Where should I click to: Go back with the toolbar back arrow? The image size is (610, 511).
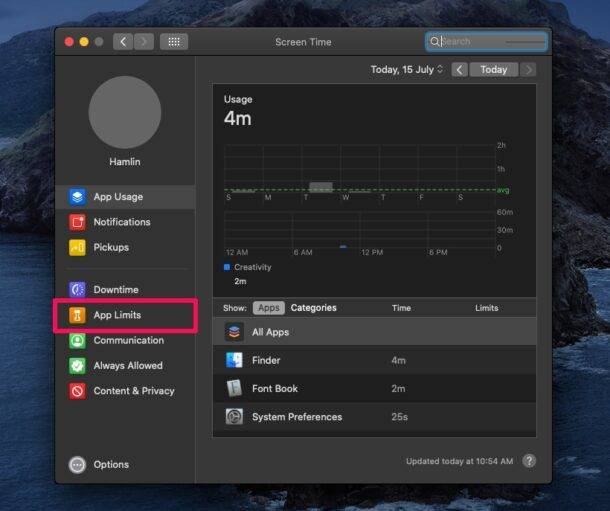(x=123, y=42)
